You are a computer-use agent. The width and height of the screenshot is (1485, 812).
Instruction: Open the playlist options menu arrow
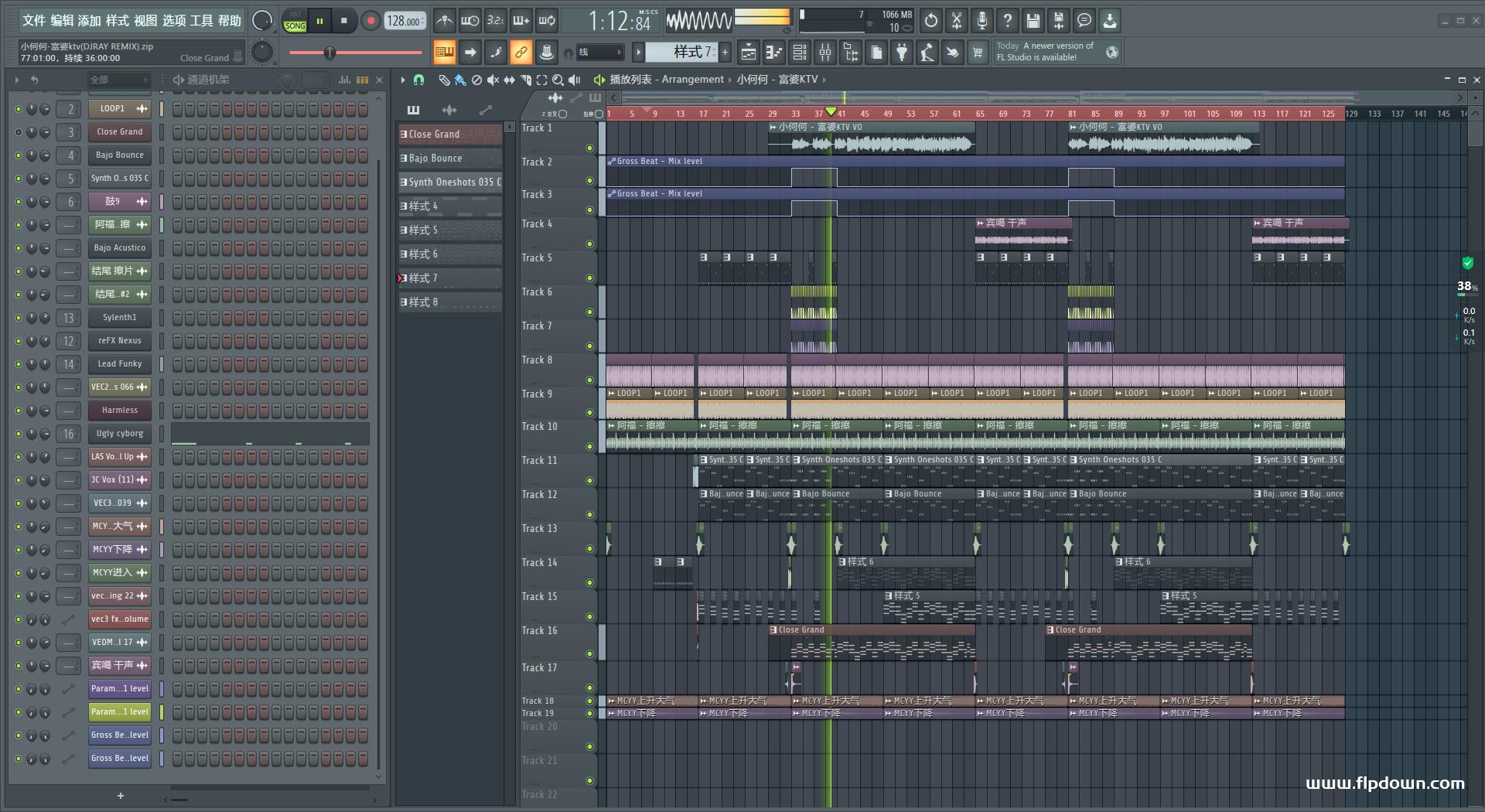click(x=402, y=80)
